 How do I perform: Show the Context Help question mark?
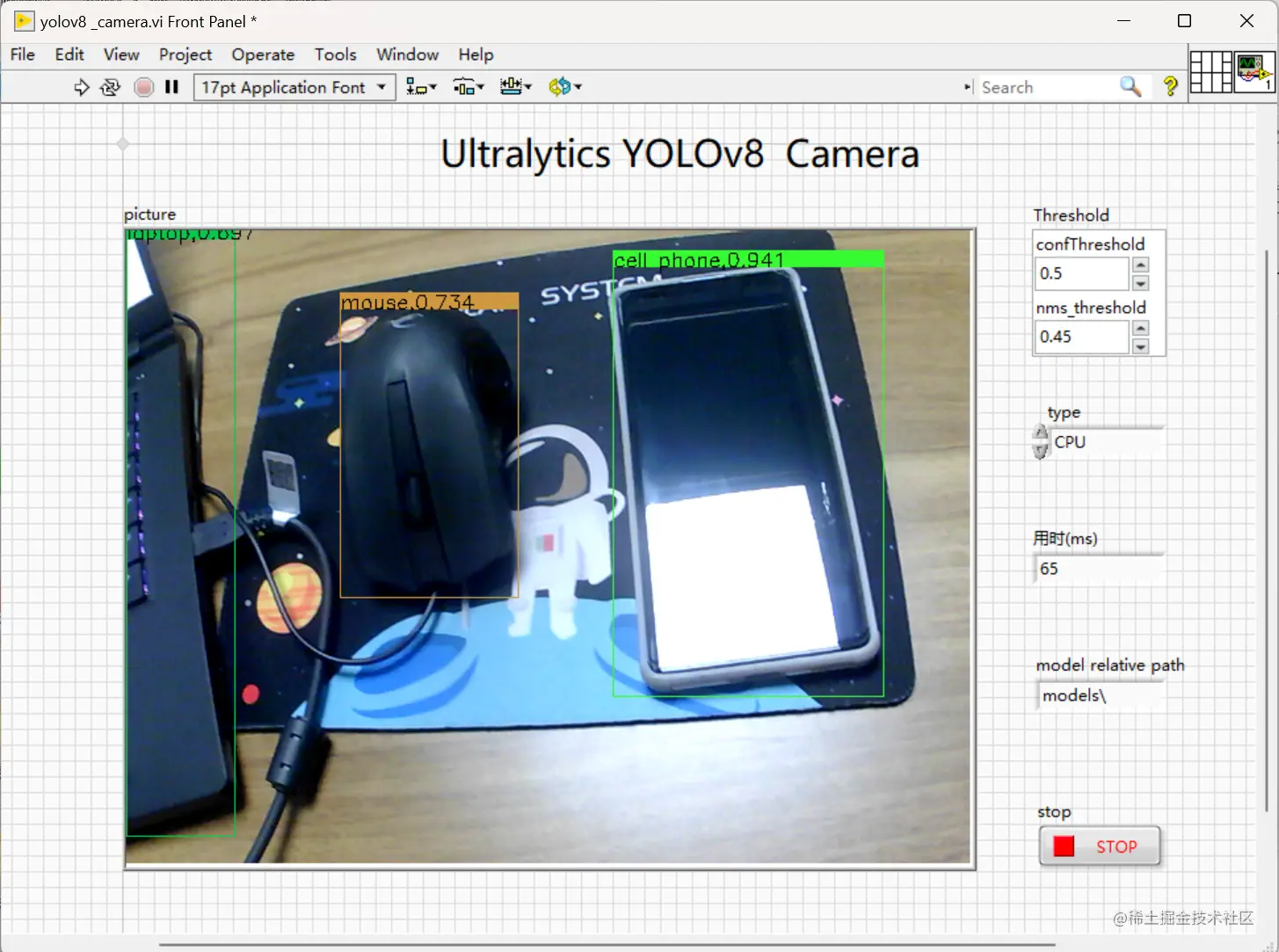click(1170, 86)
